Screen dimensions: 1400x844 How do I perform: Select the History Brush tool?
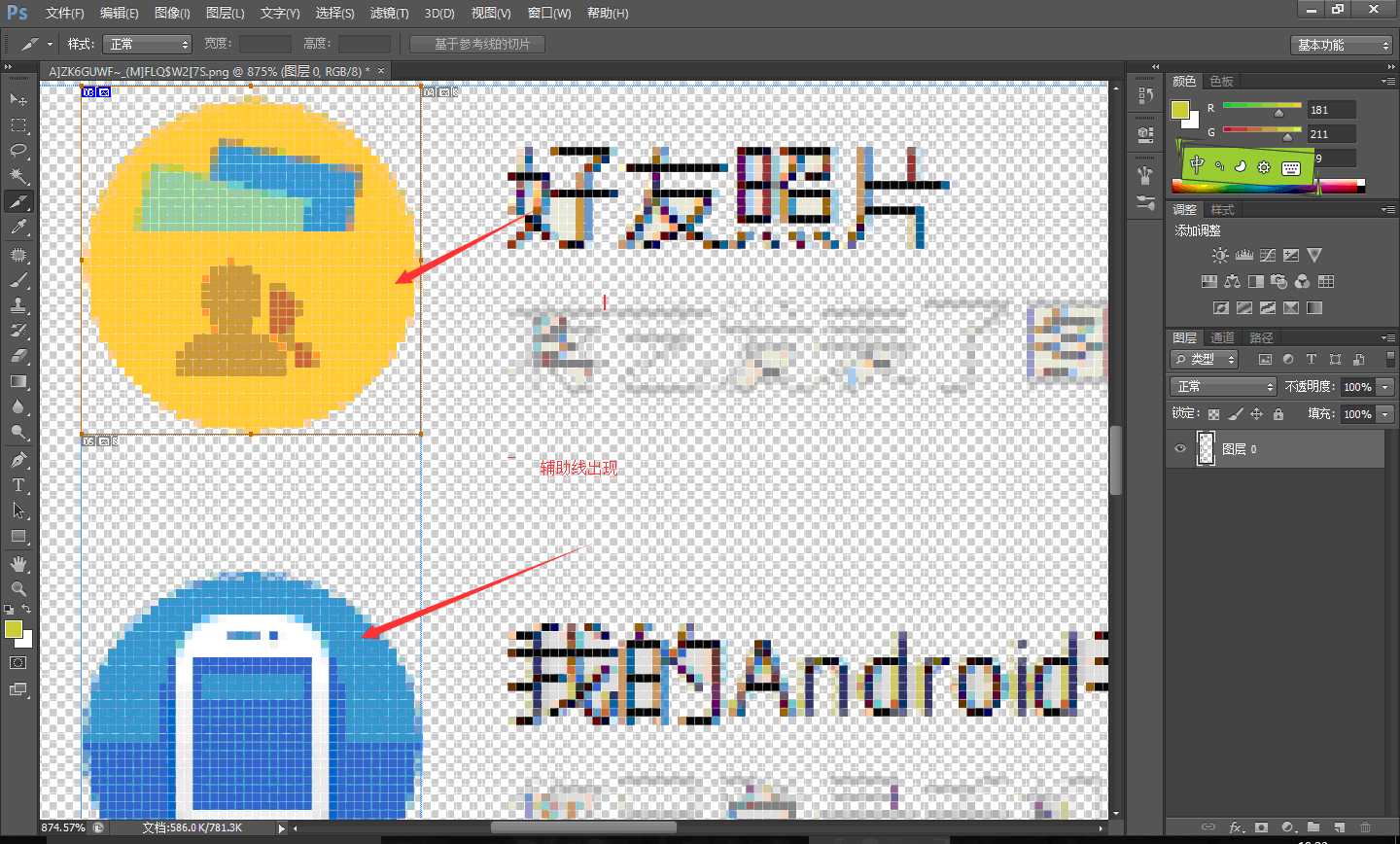pyautogui.click(x=18, y=331)
